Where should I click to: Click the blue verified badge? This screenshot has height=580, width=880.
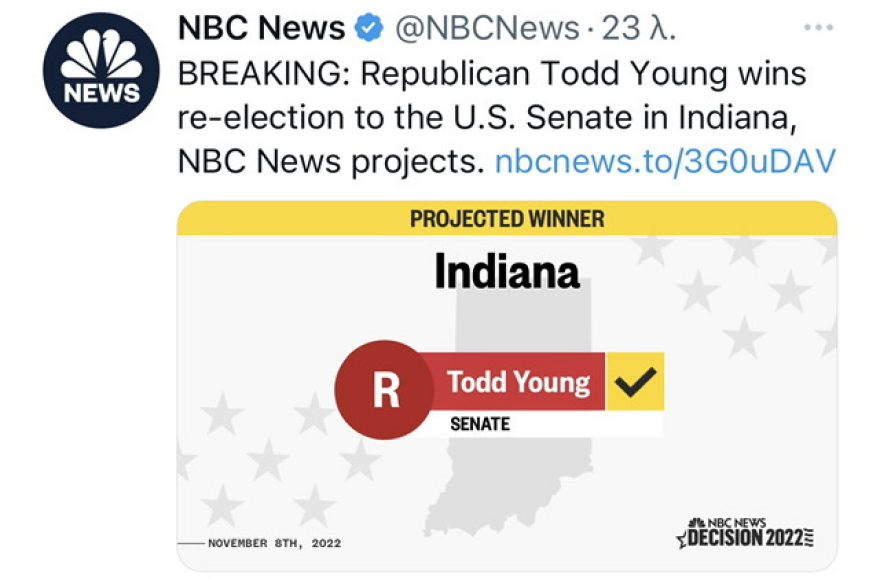tap(370, 29)
